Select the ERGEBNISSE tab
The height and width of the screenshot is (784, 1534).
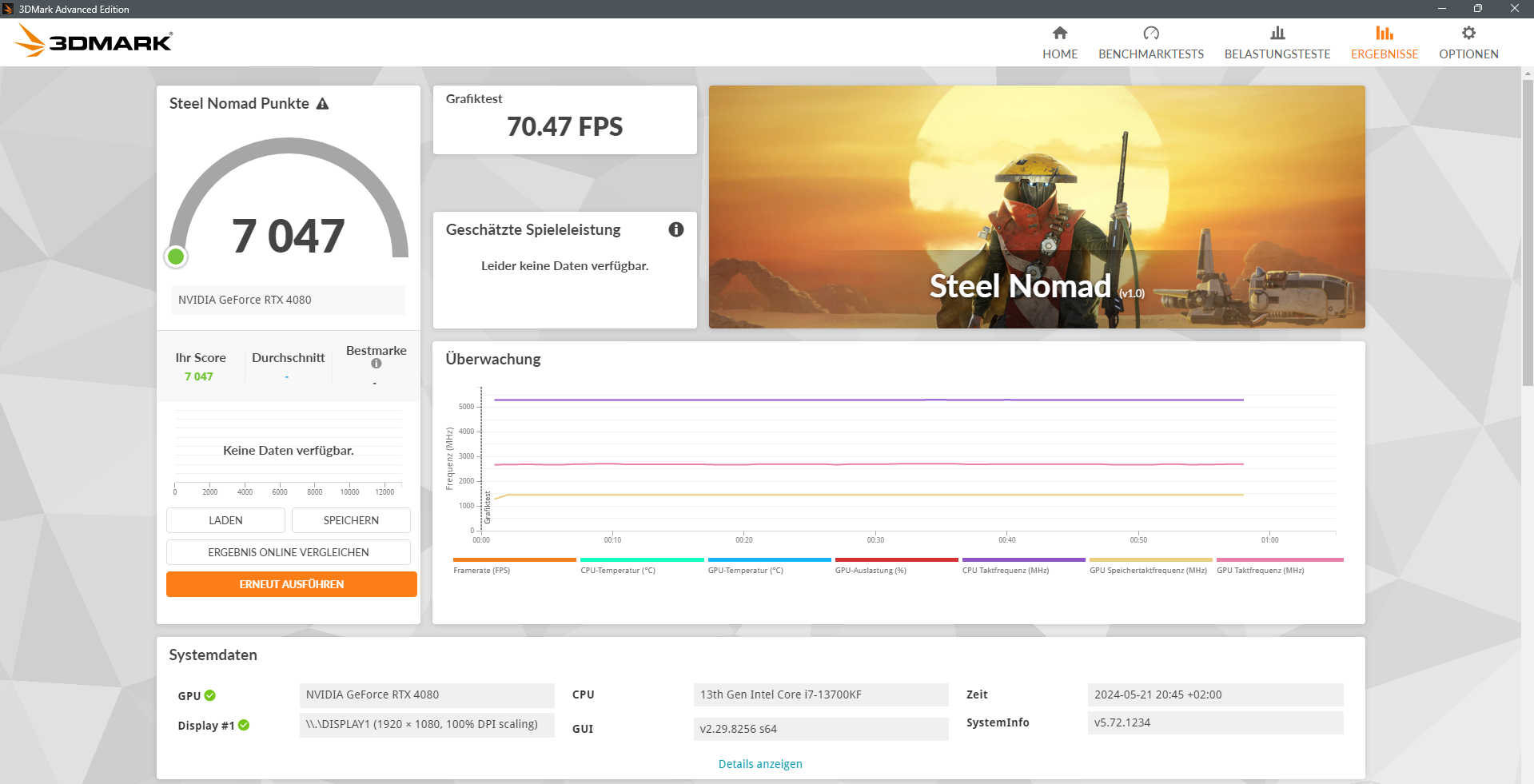(x=1385, y=42)
